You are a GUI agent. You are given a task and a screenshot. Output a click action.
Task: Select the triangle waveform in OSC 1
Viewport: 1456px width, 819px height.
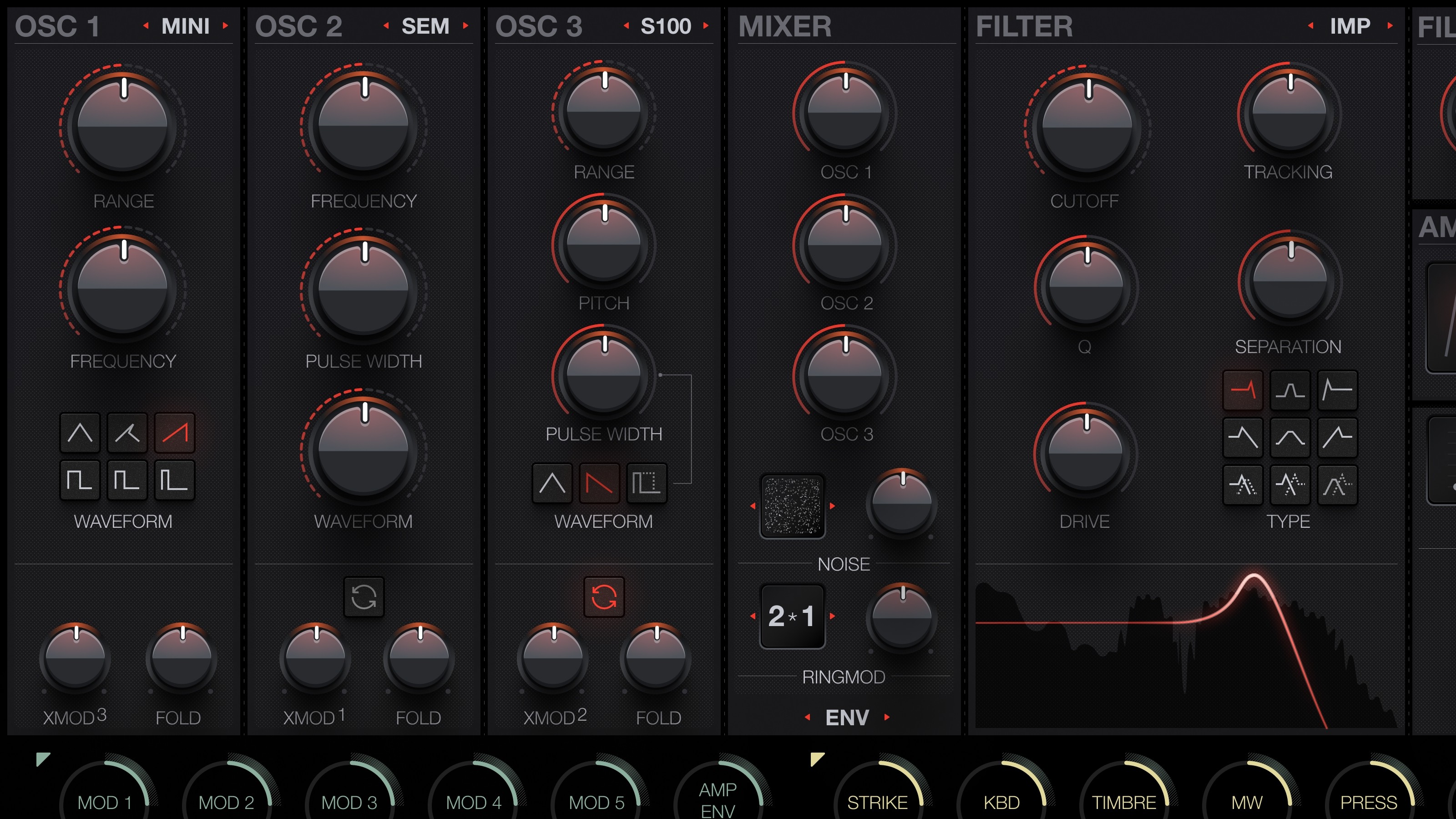click(x=80, y=434)
